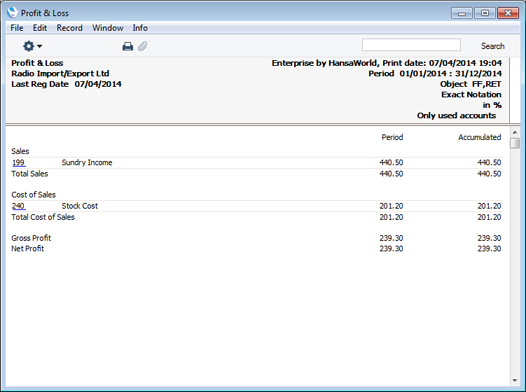Screen dimensions: 526x392
Task: Select the 'Stock Cost' account name
Action: 80,206
